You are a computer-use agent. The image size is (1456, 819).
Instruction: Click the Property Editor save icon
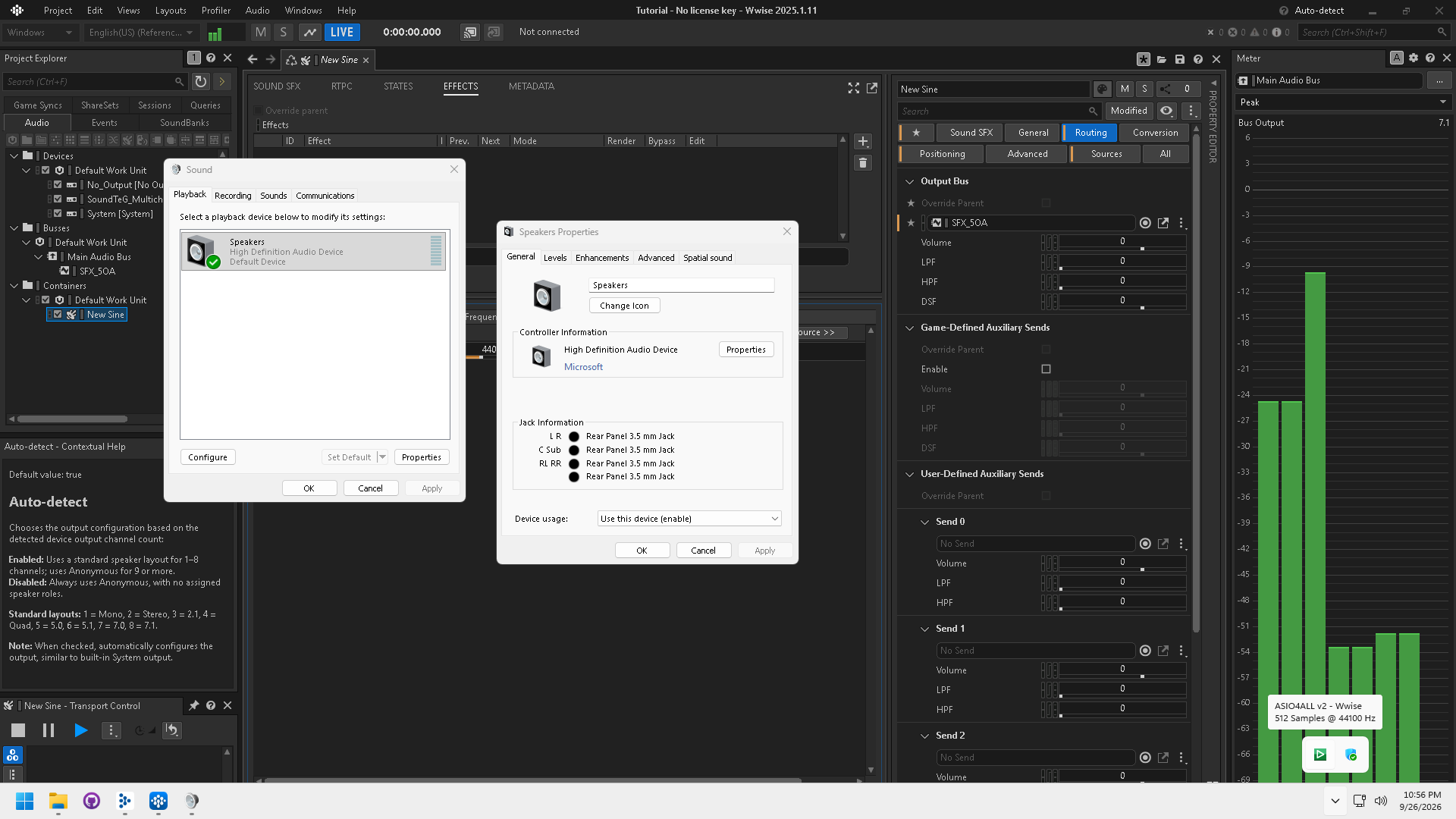pos(1180,59)
